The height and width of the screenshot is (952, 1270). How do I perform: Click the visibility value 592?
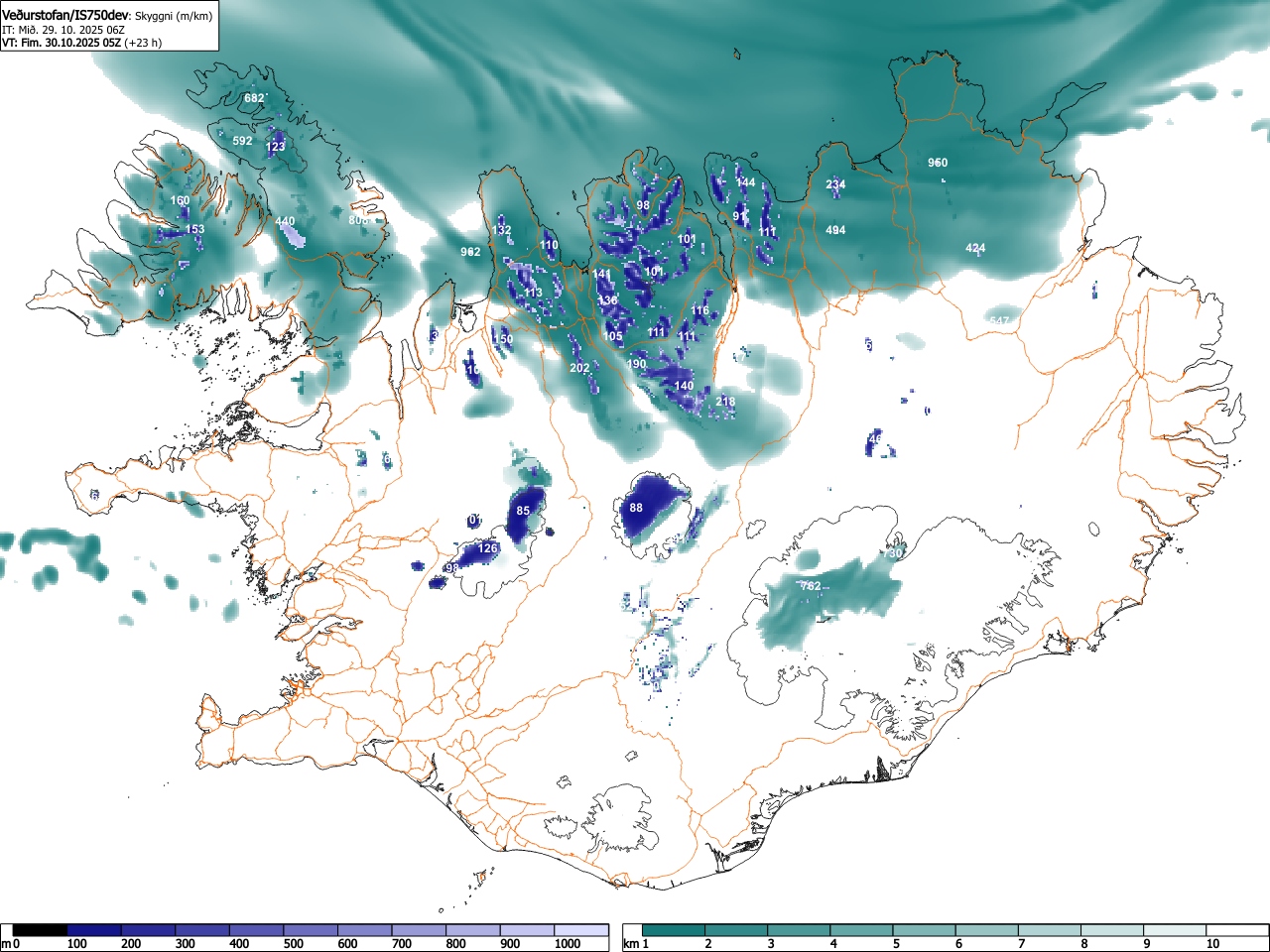click(242, 141)
